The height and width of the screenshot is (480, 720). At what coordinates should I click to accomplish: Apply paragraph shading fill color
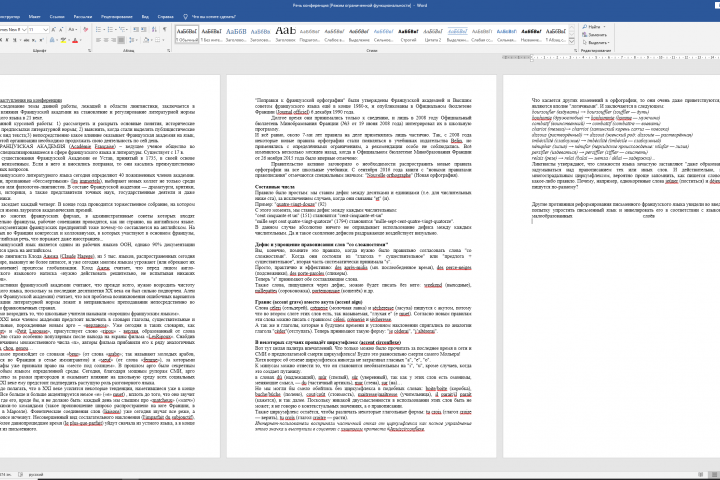tap(146, 40)
